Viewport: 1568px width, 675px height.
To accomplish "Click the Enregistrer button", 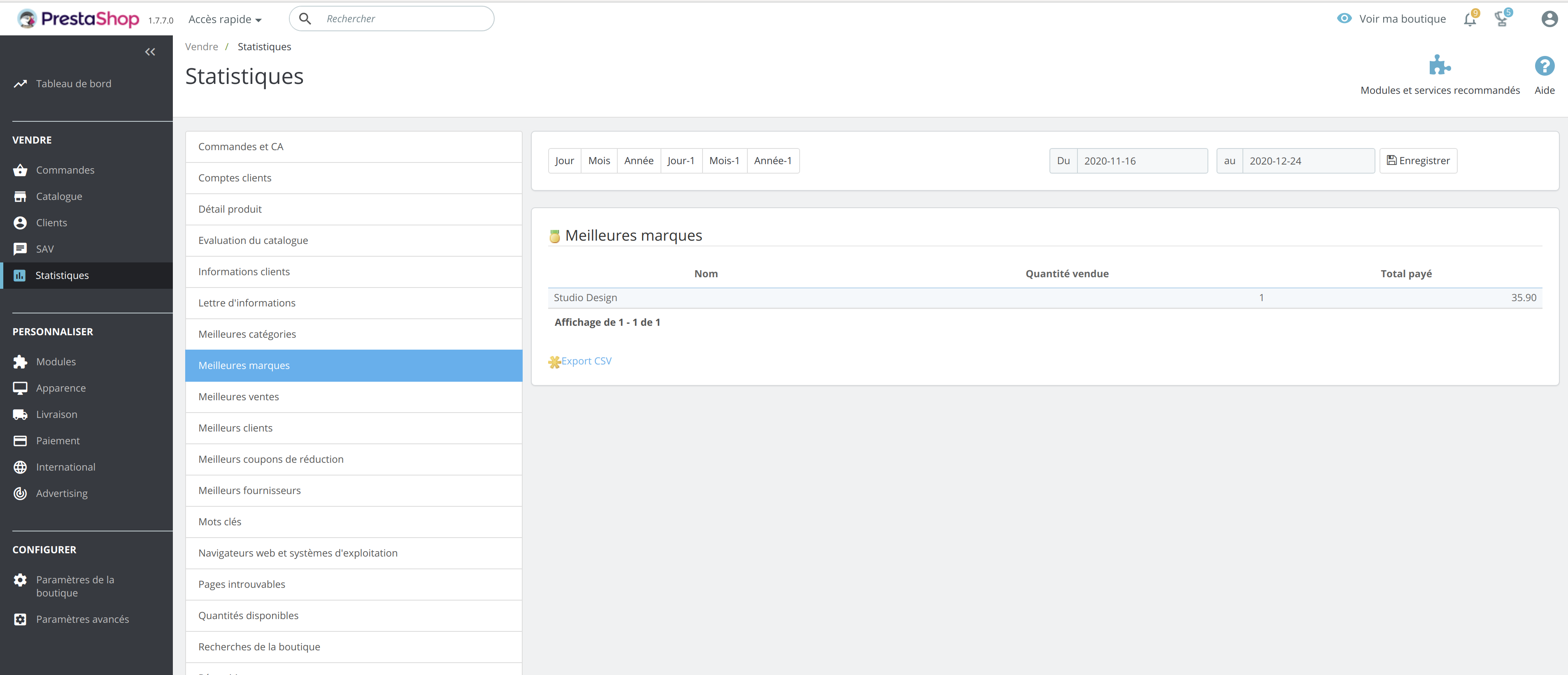I will coord(1418,160).
